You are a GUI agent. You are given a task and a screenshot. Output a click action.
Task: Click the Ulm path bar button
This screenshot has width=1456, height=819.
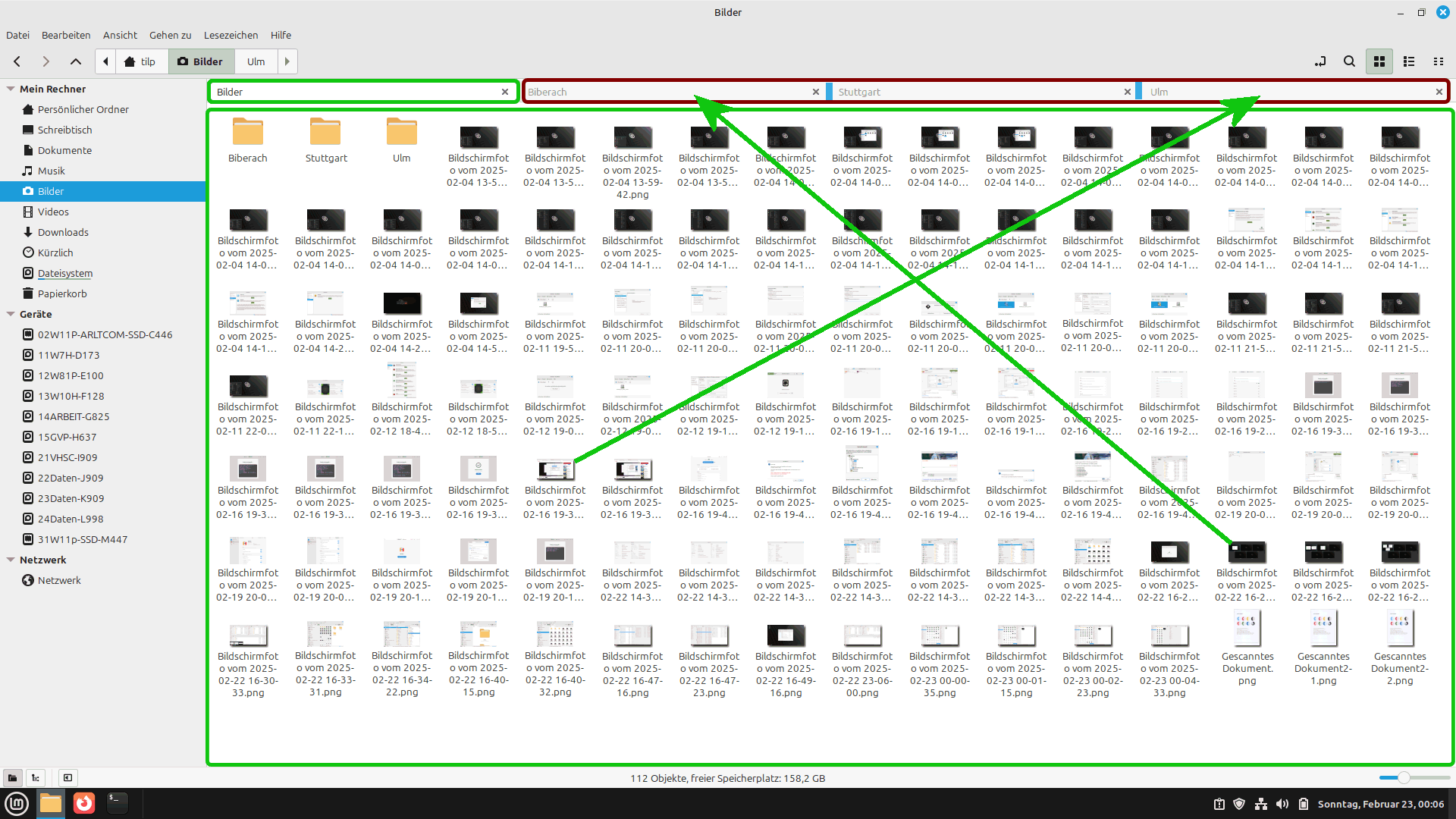click(256, 61)
